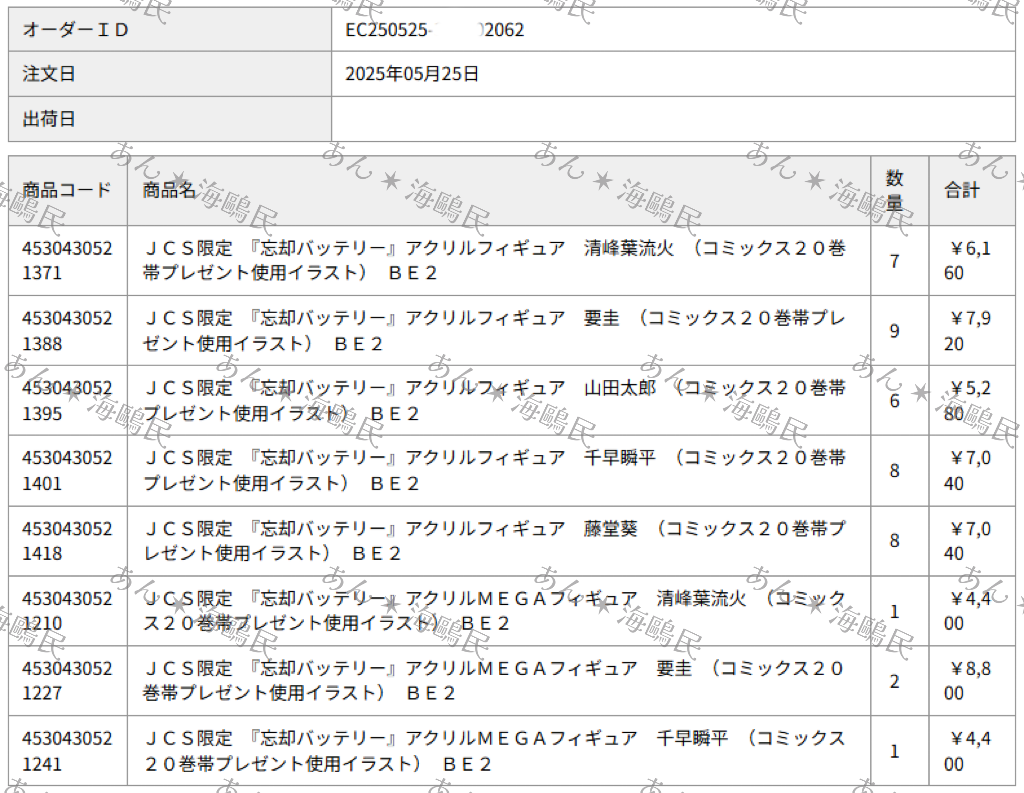Screen dimensions: 1024x793
Task: Click the total ¥7,920
Action: (x=968, y=331)
